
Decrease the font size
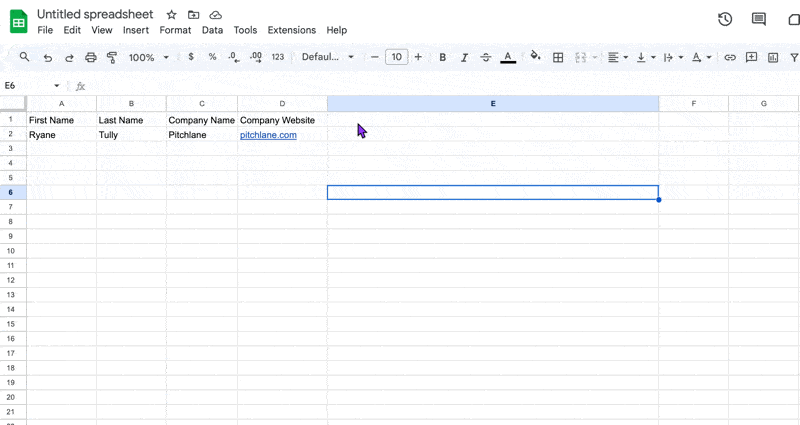(x=374, y=57)
